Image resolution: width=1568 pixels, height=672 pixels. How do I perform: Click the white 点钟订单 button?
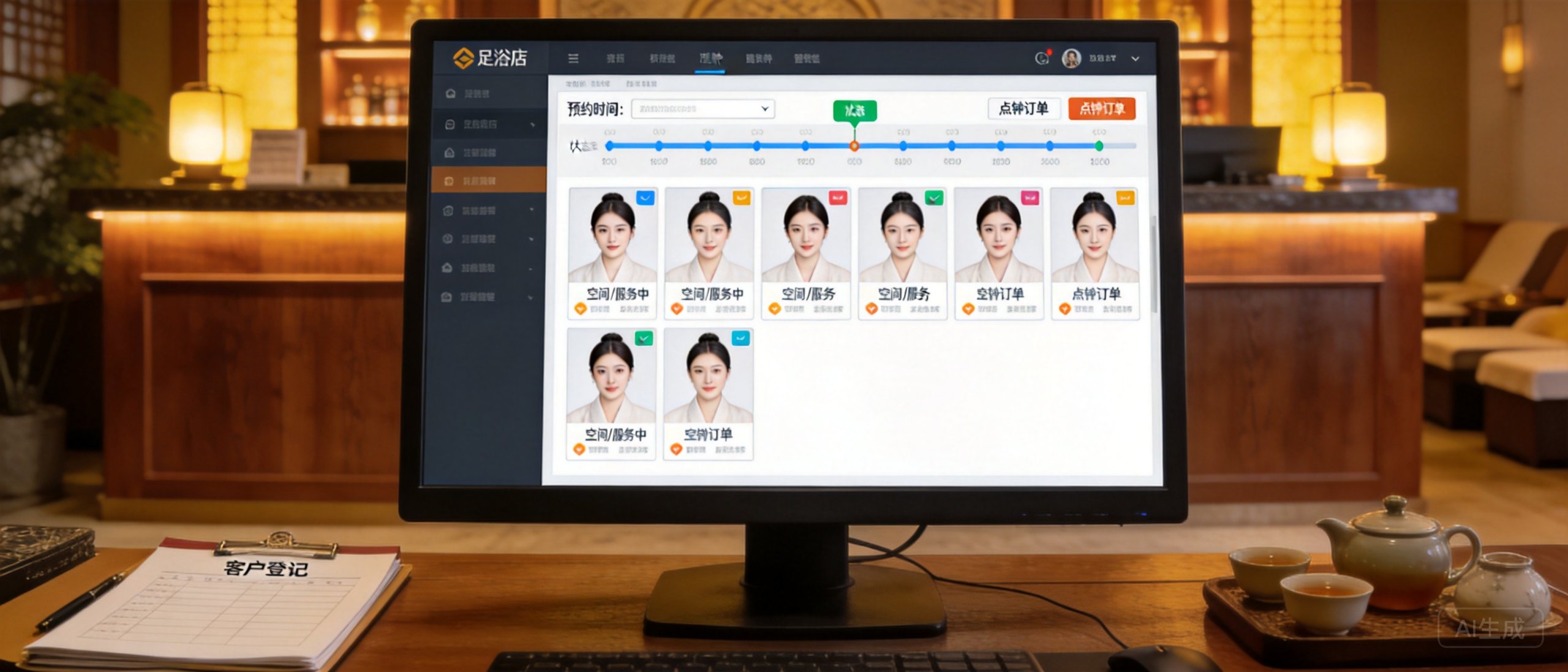point(1023,108)
